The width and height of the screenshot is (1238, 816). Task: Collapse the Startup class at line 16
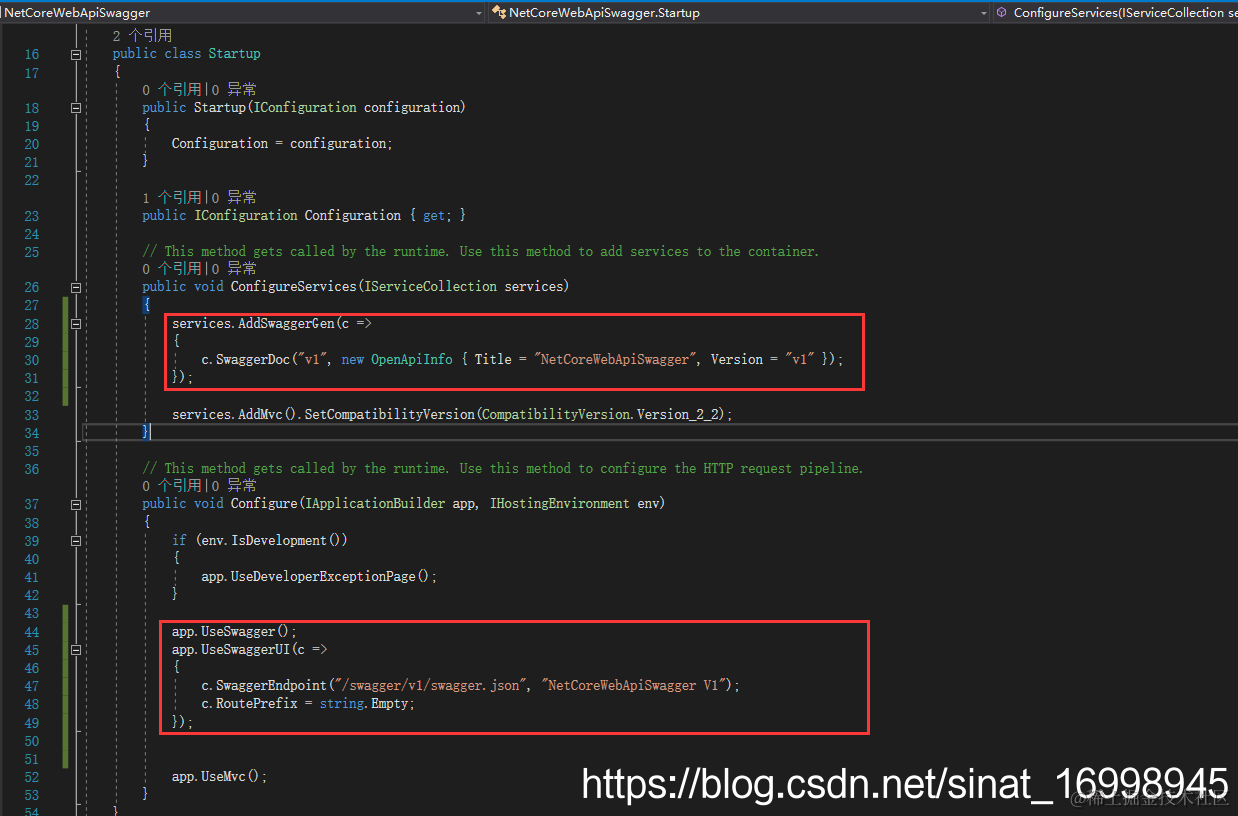76,54
